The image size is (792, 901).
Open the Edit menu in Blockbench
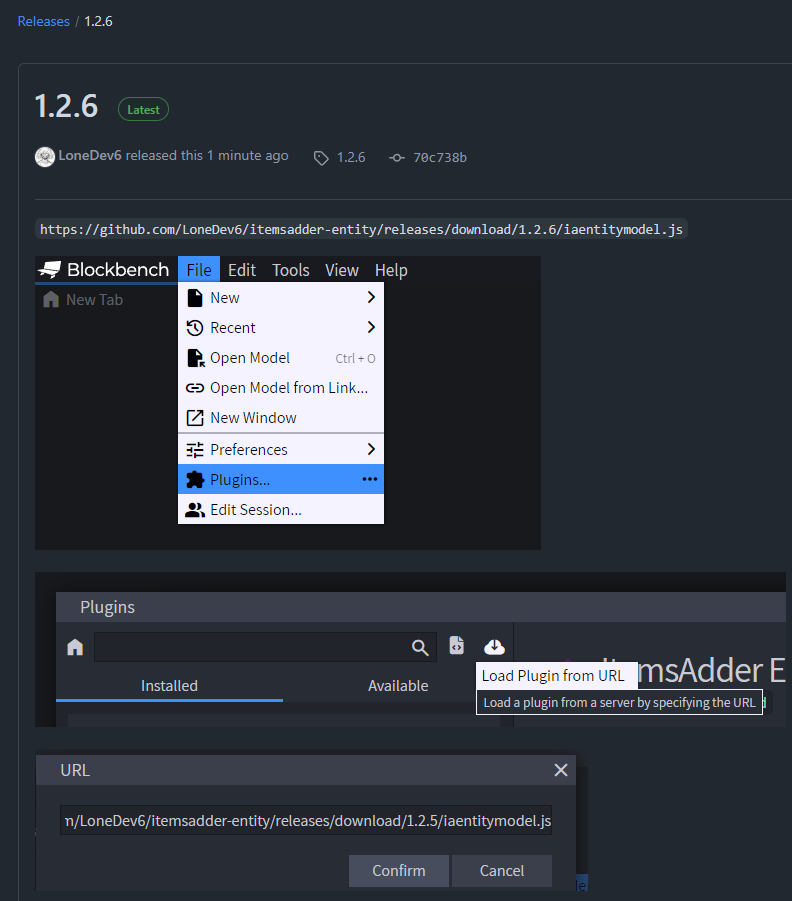[242, 270]
